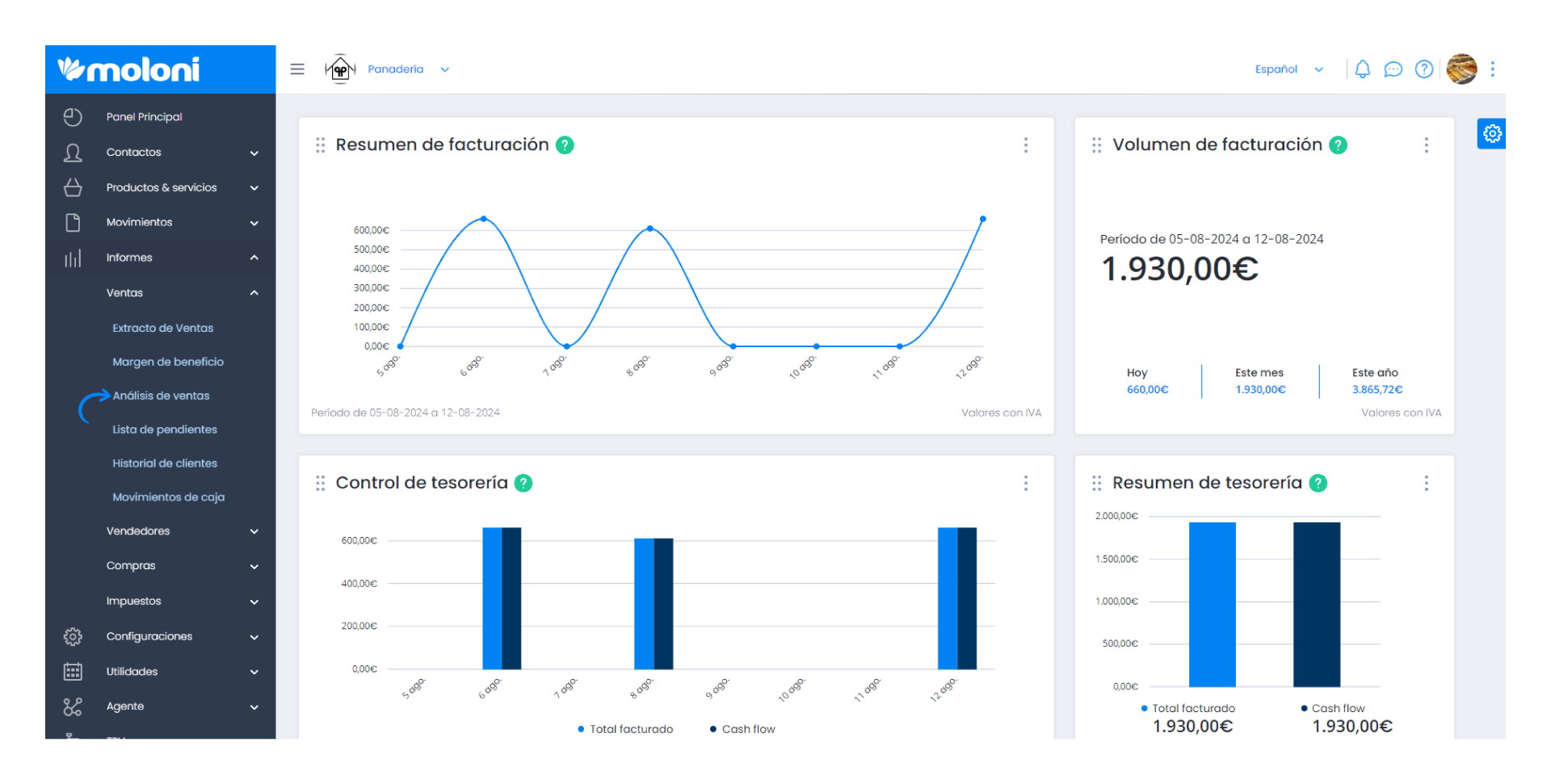Toggle Total facturado legend in Control de tesorería
This screenshot has width=1551, height=784.
click(x=625, y=730)
